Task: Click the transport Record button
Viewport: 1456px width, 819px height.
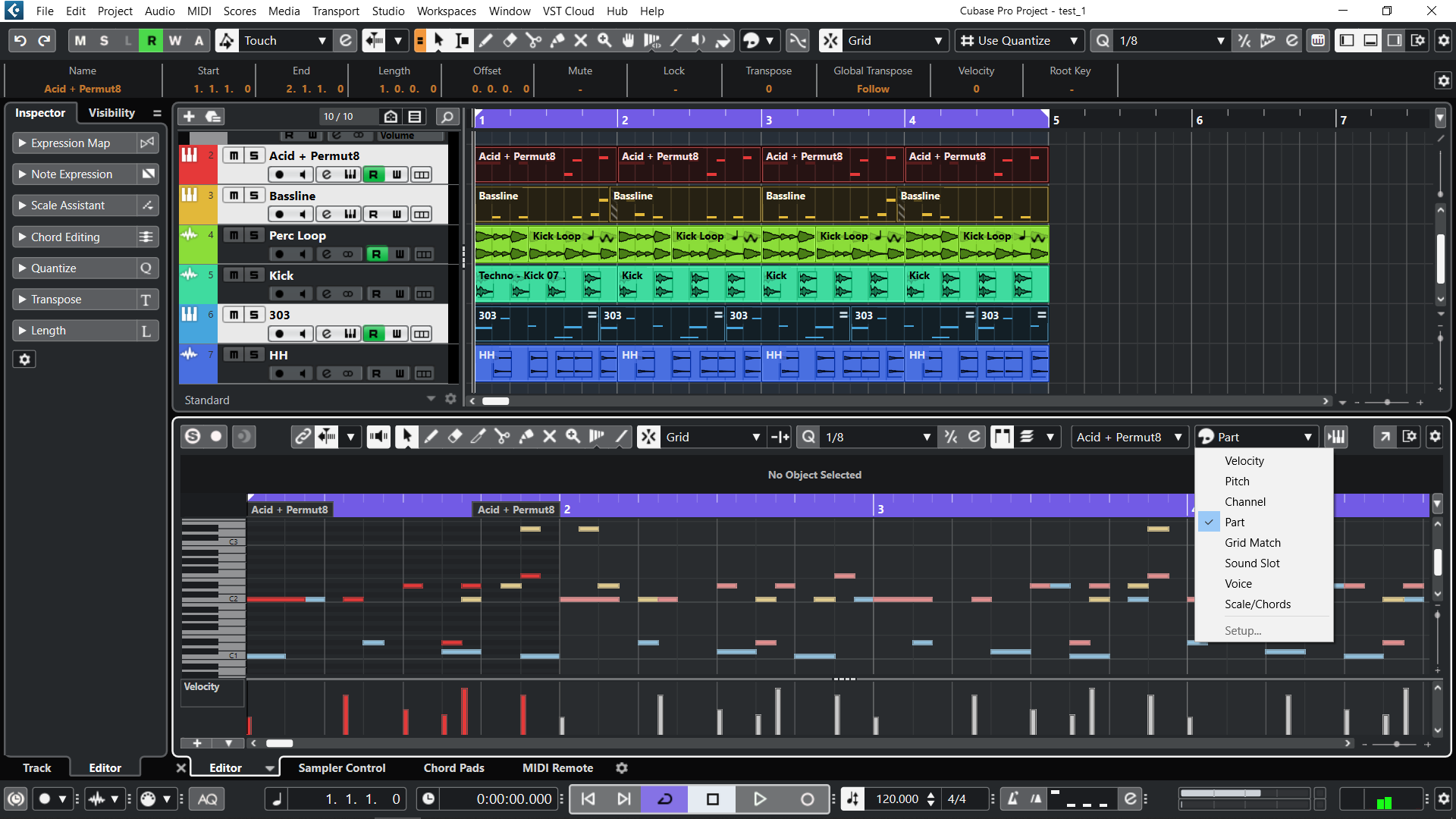Action: point(807,799)
